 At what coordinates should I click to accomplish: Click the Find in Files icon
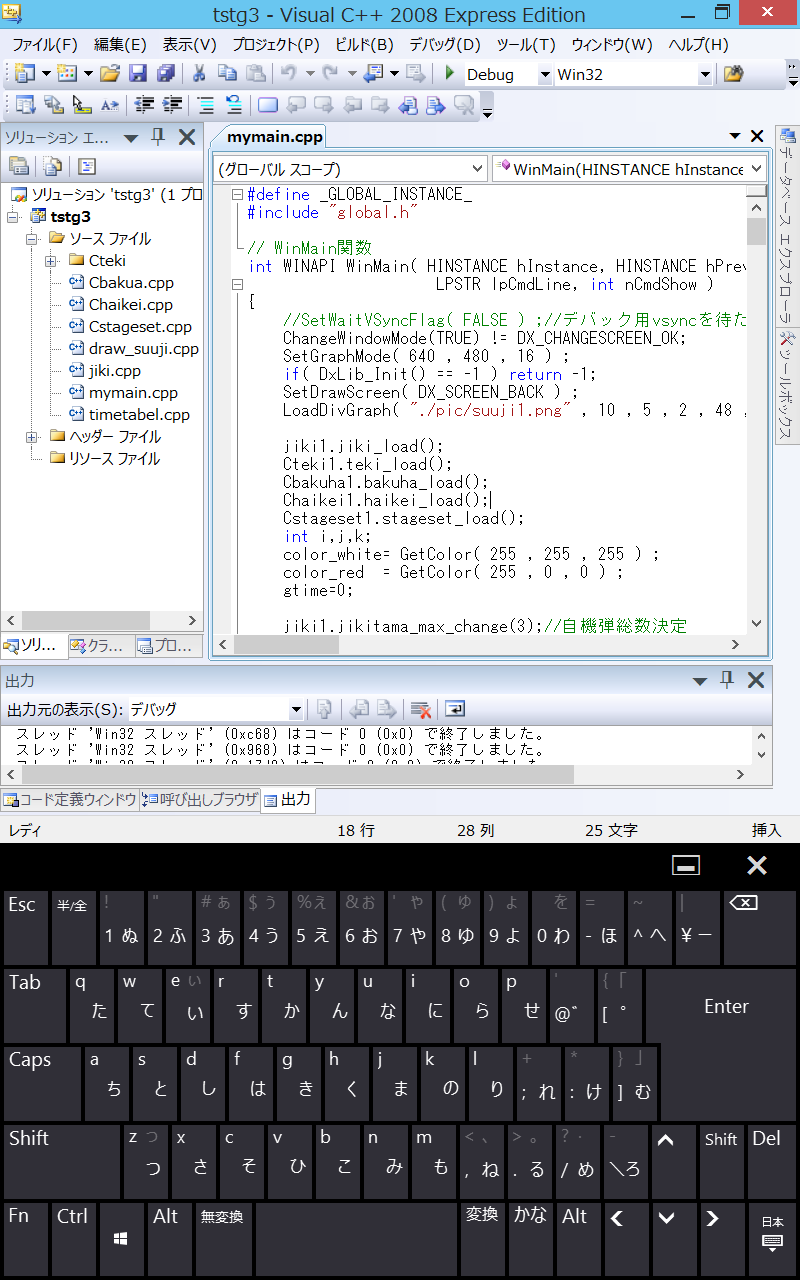click(733, 74)
